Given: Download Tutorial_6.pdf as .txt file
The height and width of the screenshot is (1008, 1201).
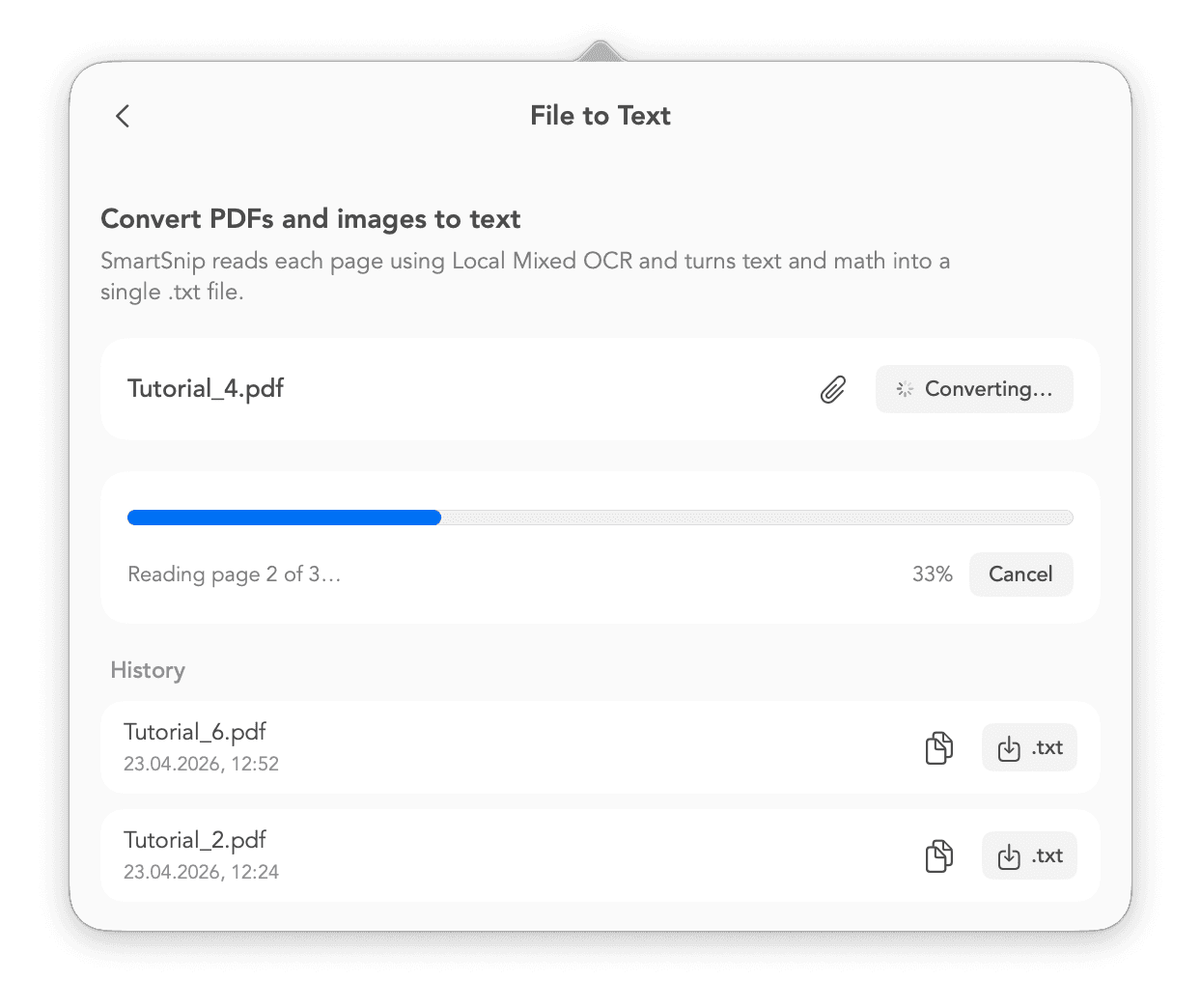Looking at the screenshot, I should pos(1029,747).
